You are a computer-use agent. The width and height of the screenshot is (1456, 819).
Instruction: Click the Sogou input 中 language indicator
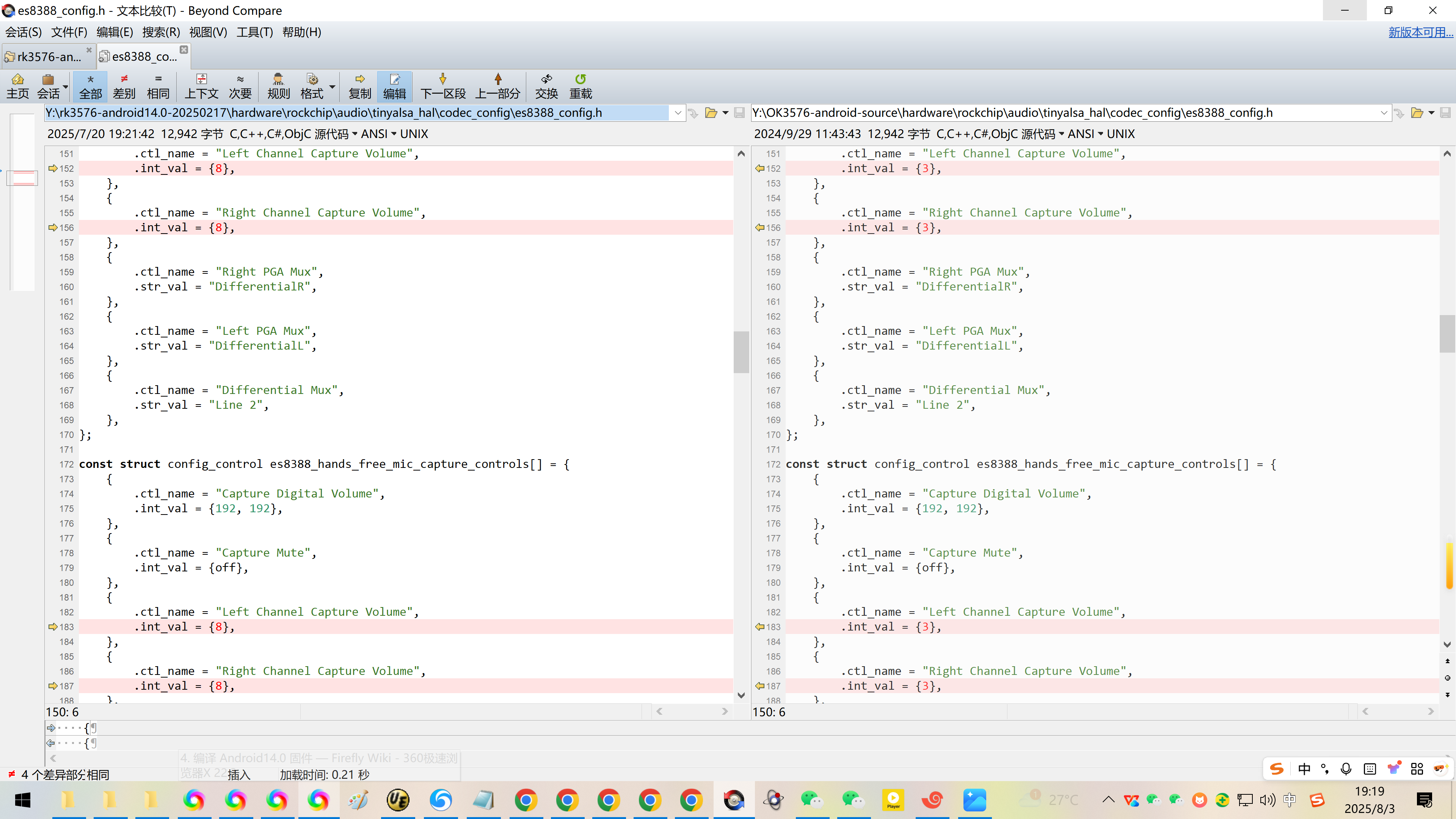tap(1304, 769)
